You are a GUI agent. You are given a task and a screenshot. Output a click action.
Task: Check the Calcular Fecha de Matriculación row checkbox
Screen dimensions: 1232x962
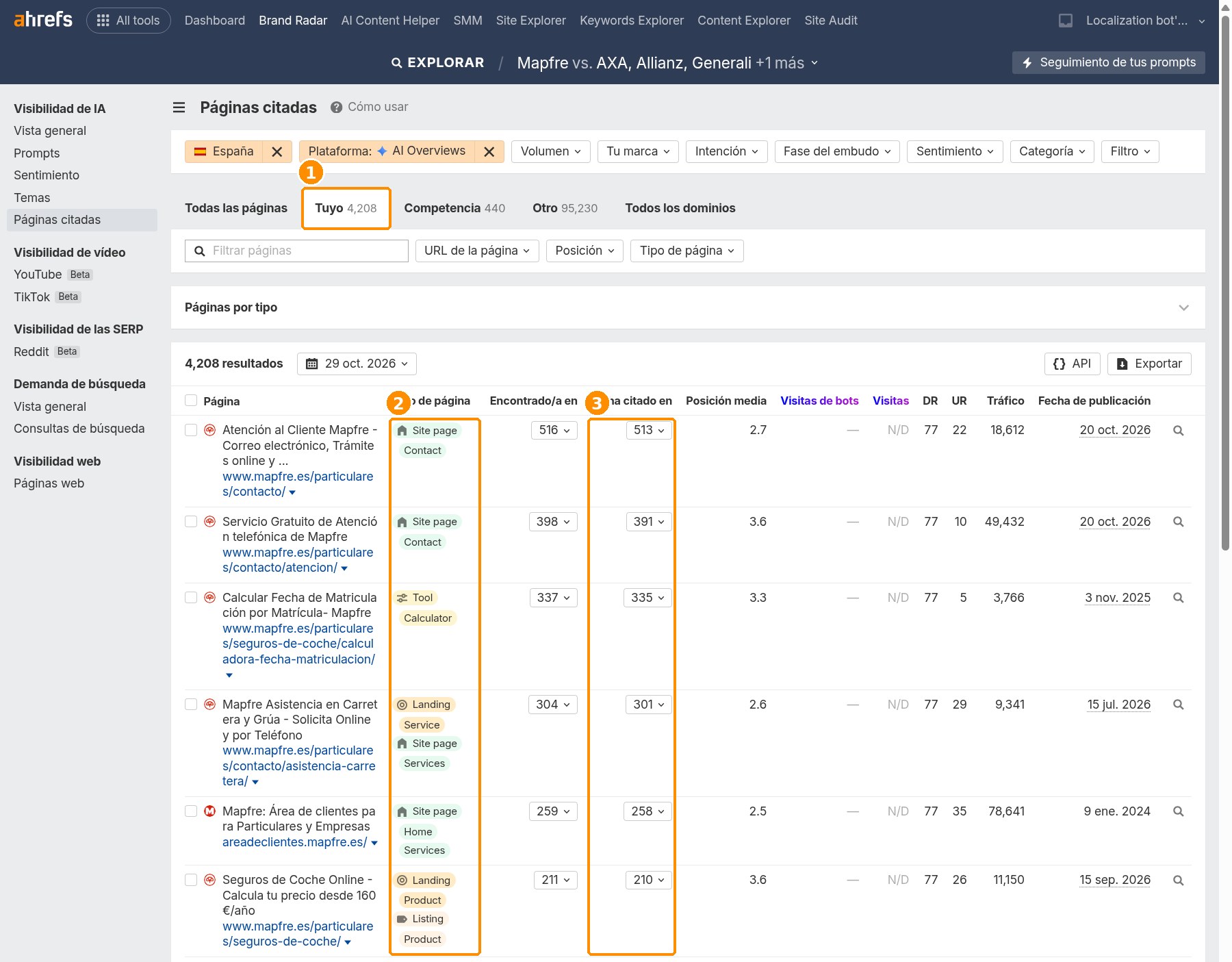pyautogui.click(x=191, y=598)
